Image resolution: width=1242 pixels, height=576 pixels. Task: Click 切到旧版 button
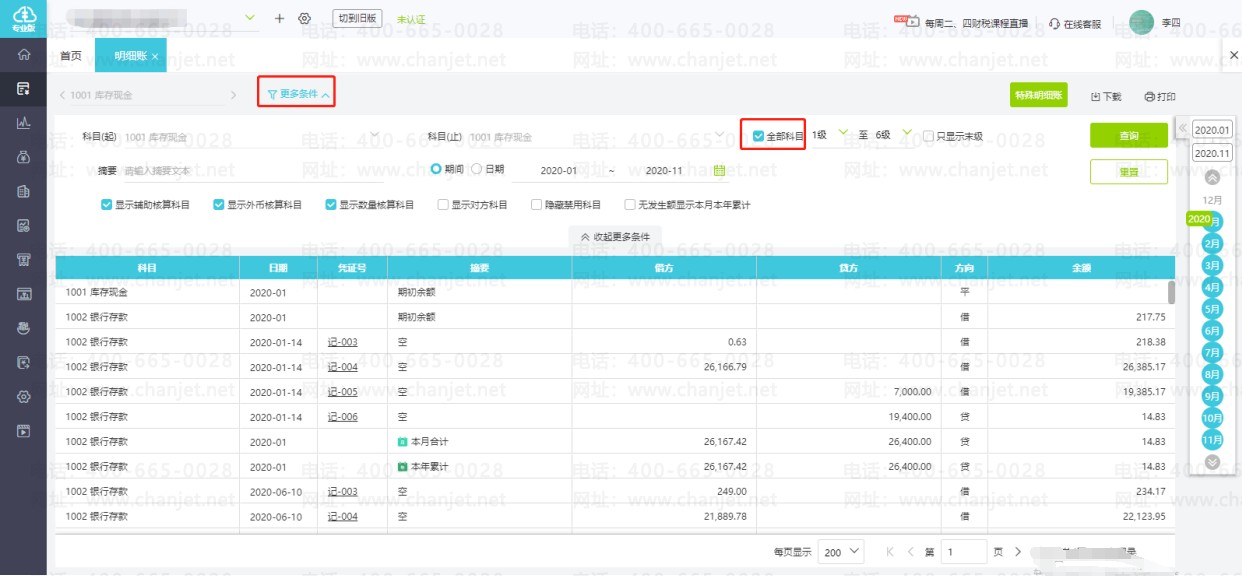pyautogui.click(x=358, y=18)
